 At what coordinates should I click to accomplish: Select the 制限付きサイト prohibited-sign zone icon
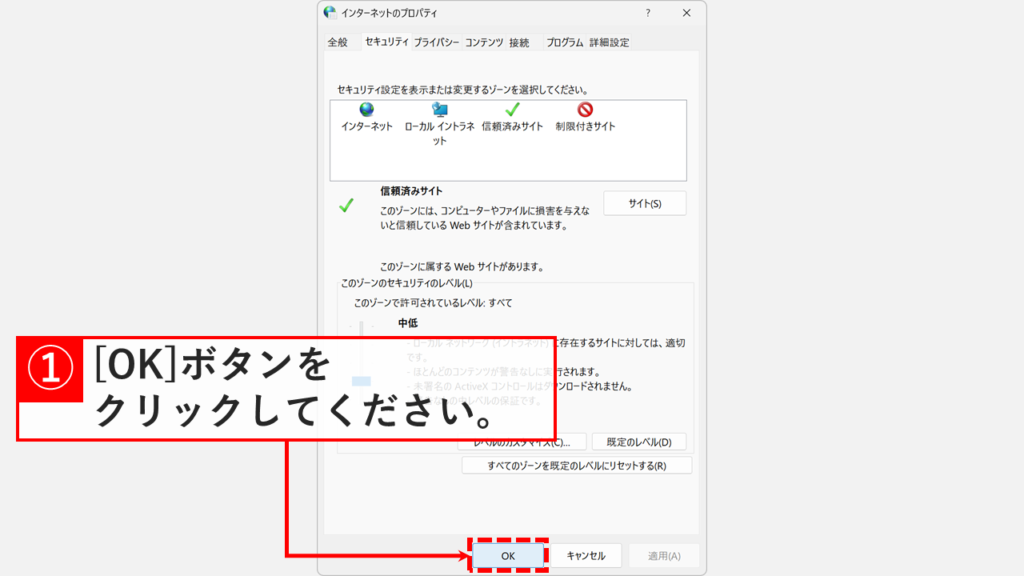(x=585, y=111)
